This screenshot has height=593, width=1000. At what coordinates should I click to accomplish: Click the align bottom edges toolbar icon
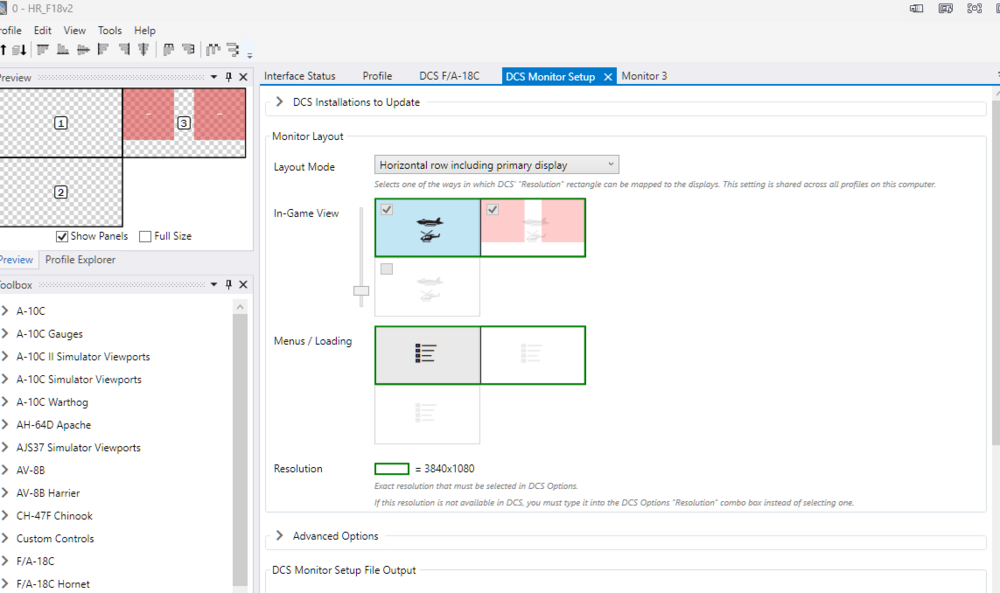point(62,50)
